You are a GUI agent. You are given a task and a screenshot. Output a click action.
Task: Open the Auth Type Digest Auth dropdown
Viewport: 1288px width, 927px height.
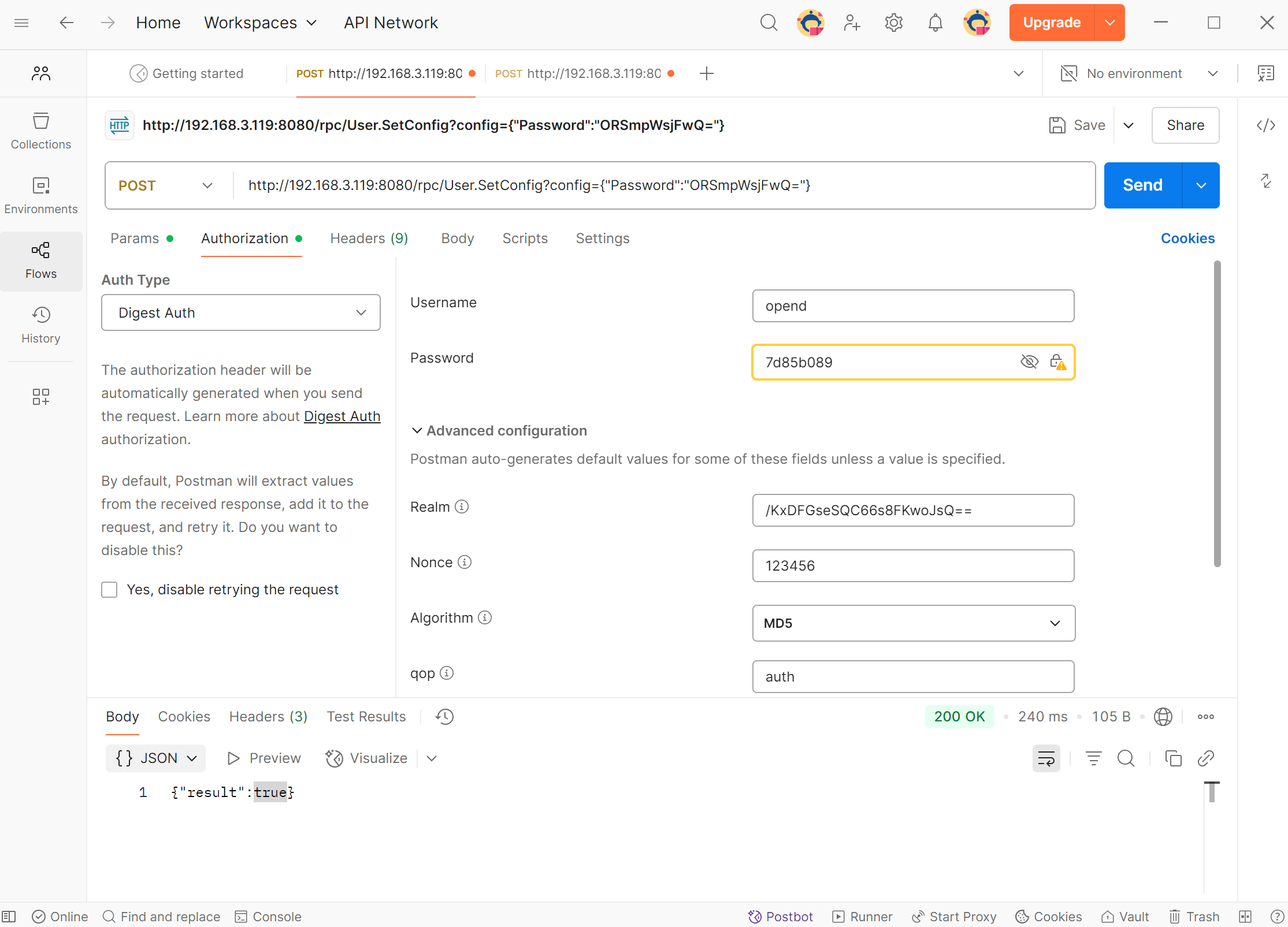click(x=240, y=312)
